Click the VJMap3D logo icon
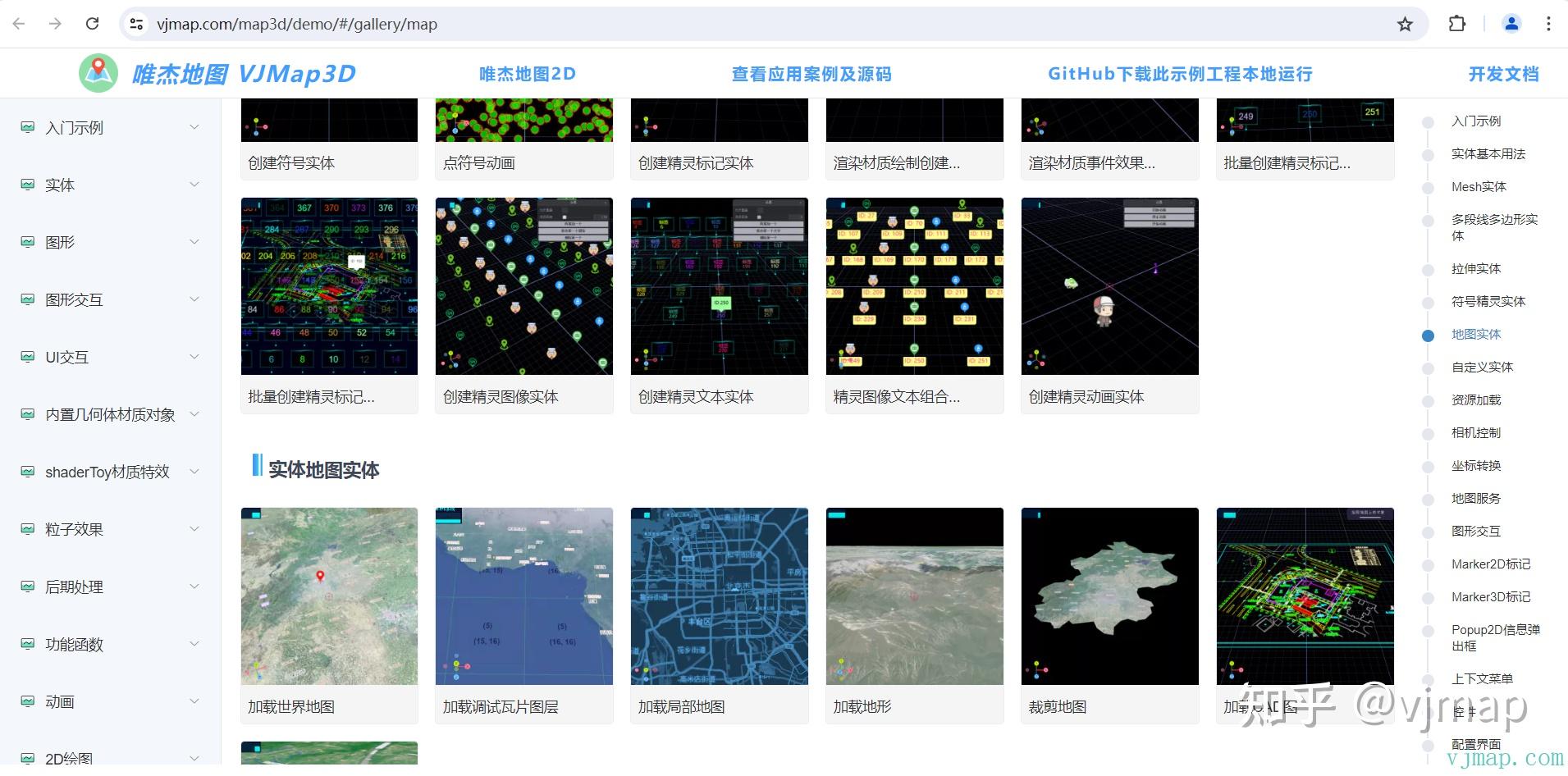 point(98,72)
